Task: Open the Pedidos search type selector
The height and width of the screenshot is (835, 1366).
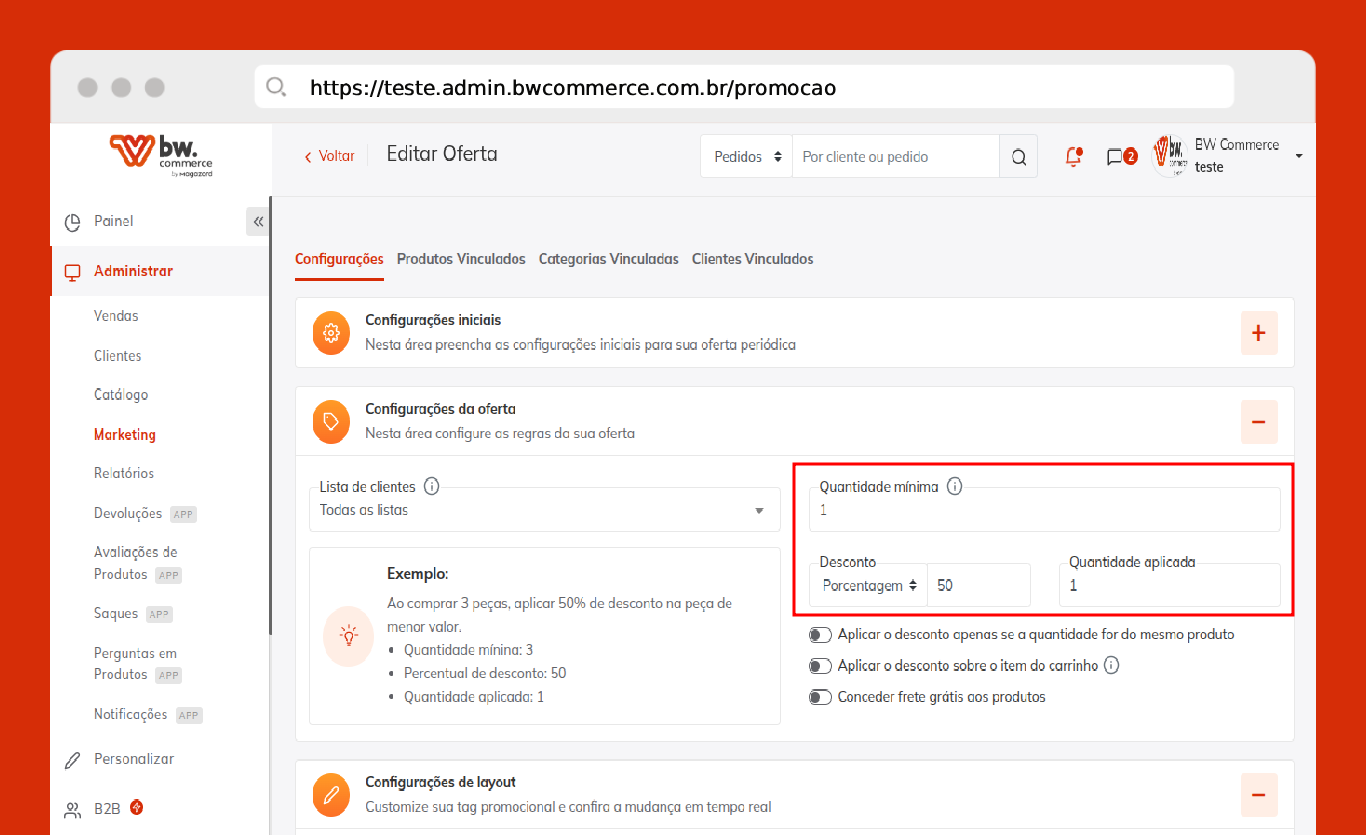Action: (746, 157)
